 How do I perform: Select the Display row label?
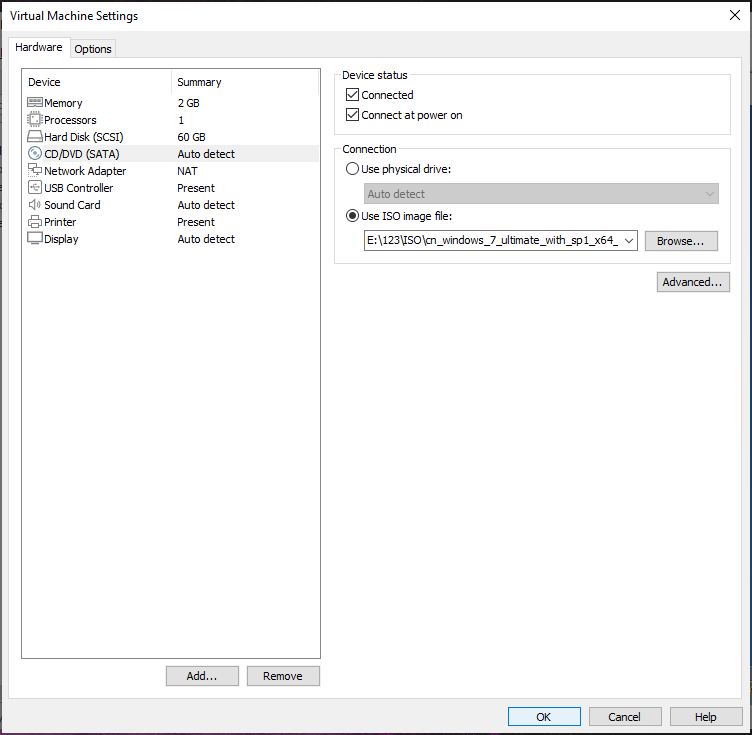[61, 239]
